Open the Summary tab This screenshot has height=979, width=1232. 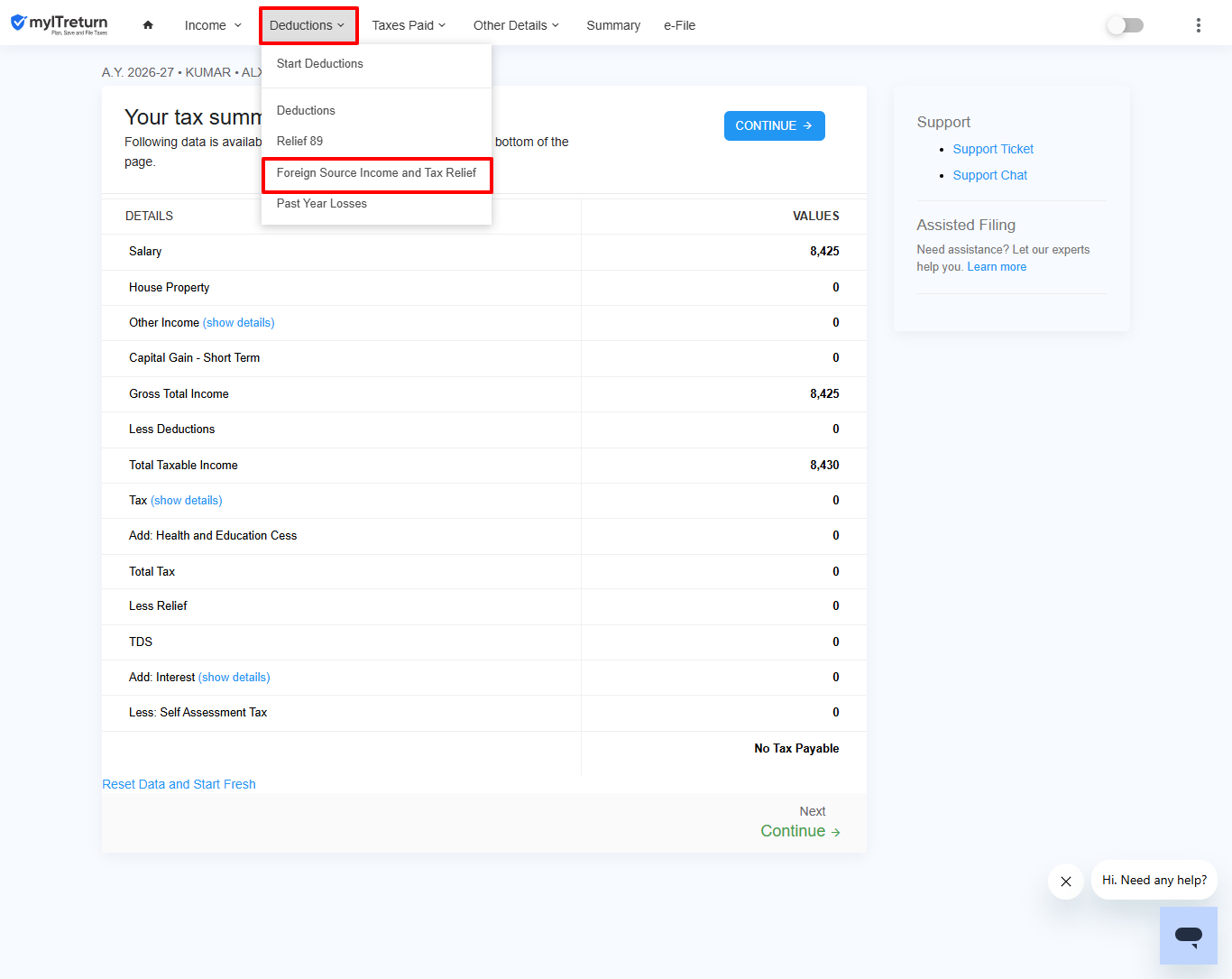click(x=613, y=25)
